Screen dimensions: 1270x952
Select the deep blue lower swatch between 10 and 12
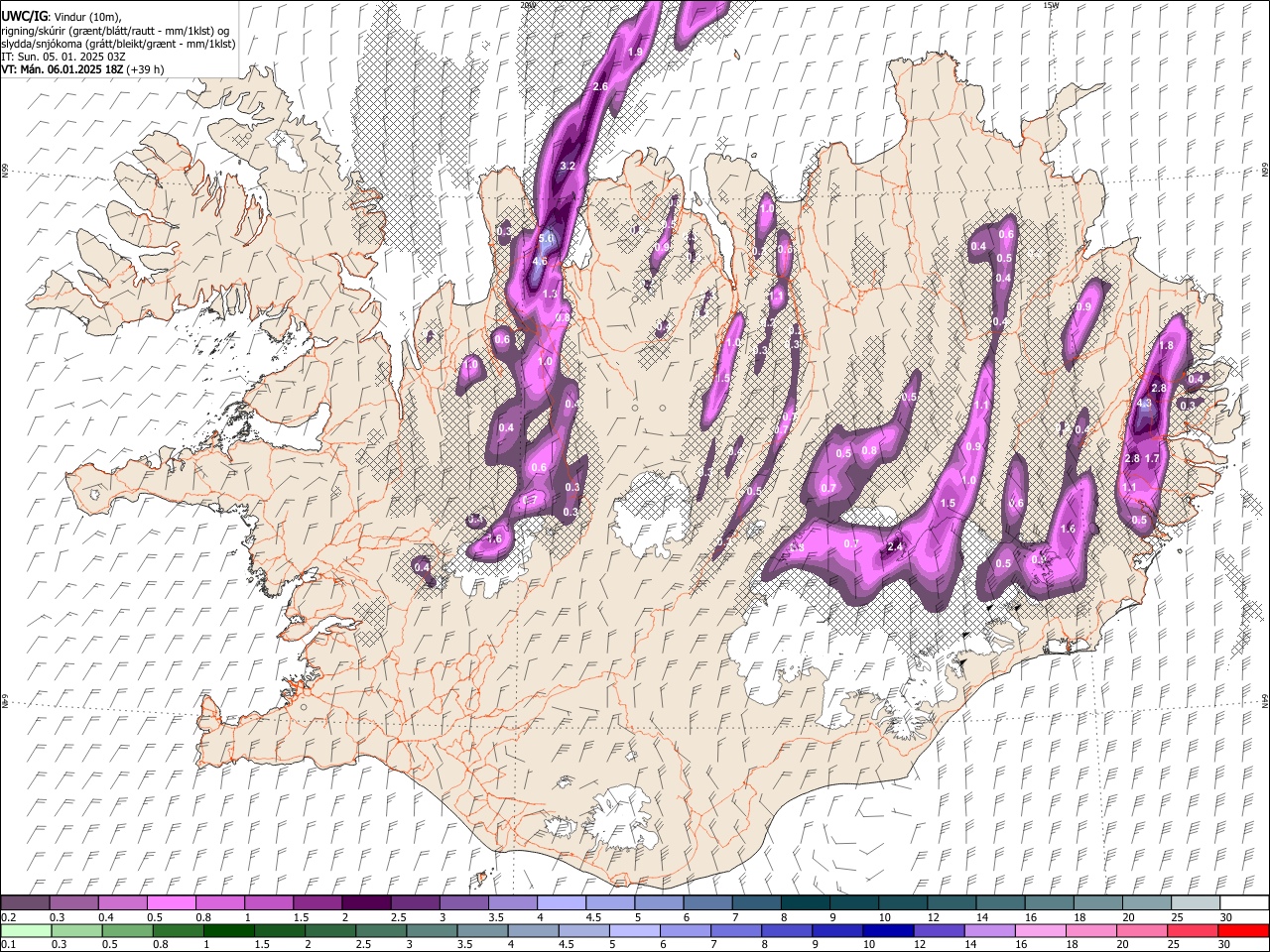click(x=890, y=931)
